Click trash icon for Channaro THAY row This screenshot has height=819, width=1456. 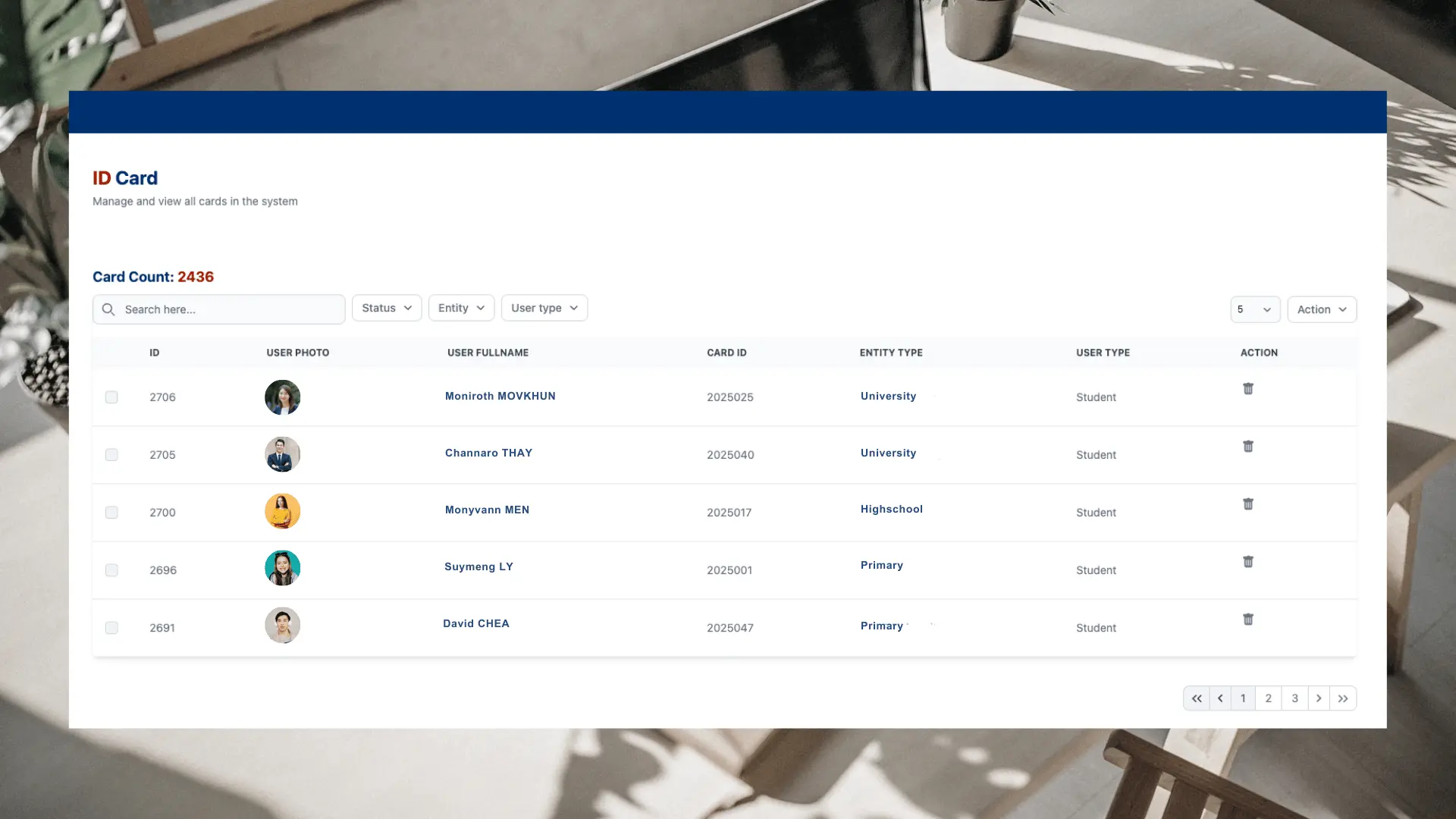point(1247,447)
